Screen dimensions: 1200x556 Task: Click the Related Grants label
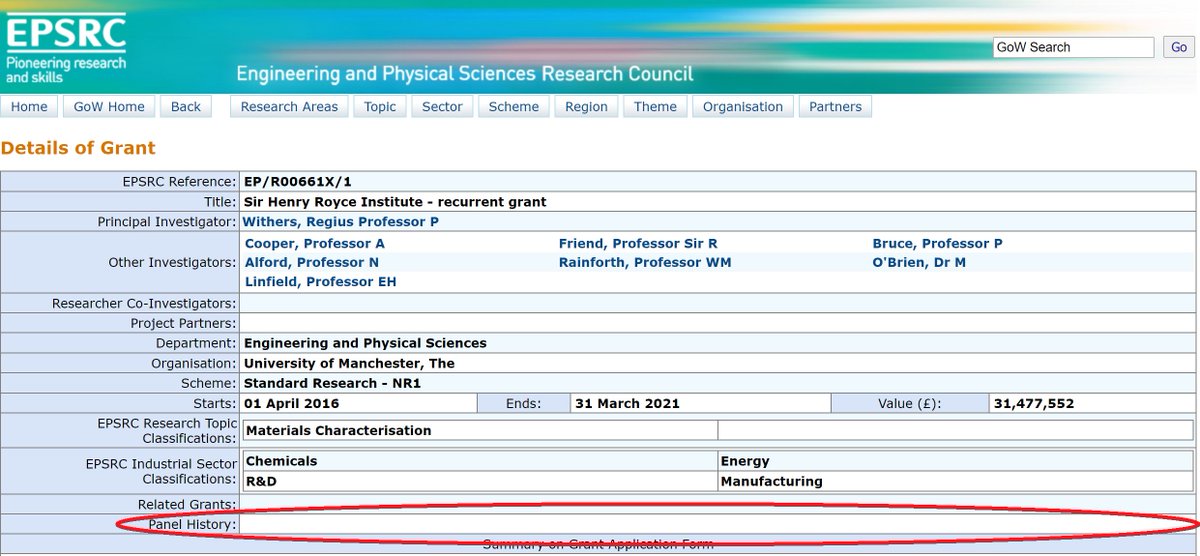pyautogui.click(x=188, y=504)
